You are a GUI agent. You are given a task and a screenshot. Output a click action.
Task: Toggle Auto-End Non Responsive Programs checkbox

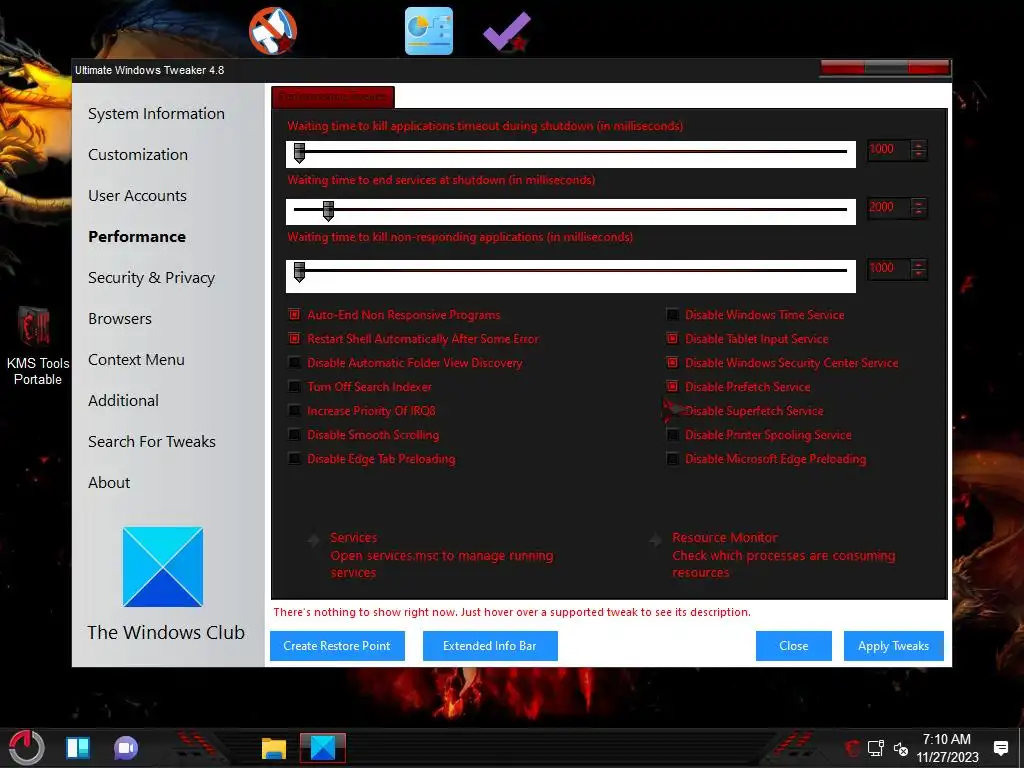295,315
